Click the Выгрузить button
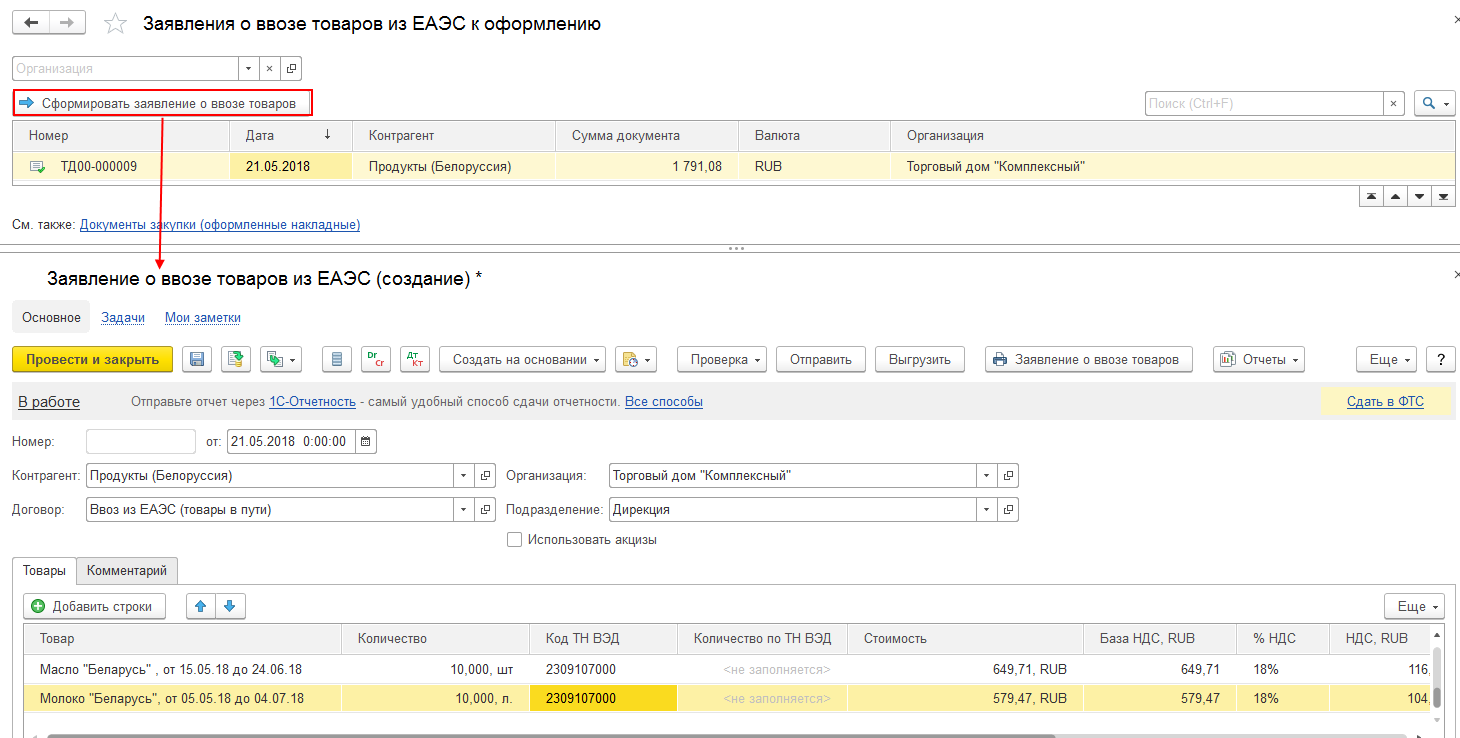Viewport: 1460px width, 738px height. (x=920, y=360)
